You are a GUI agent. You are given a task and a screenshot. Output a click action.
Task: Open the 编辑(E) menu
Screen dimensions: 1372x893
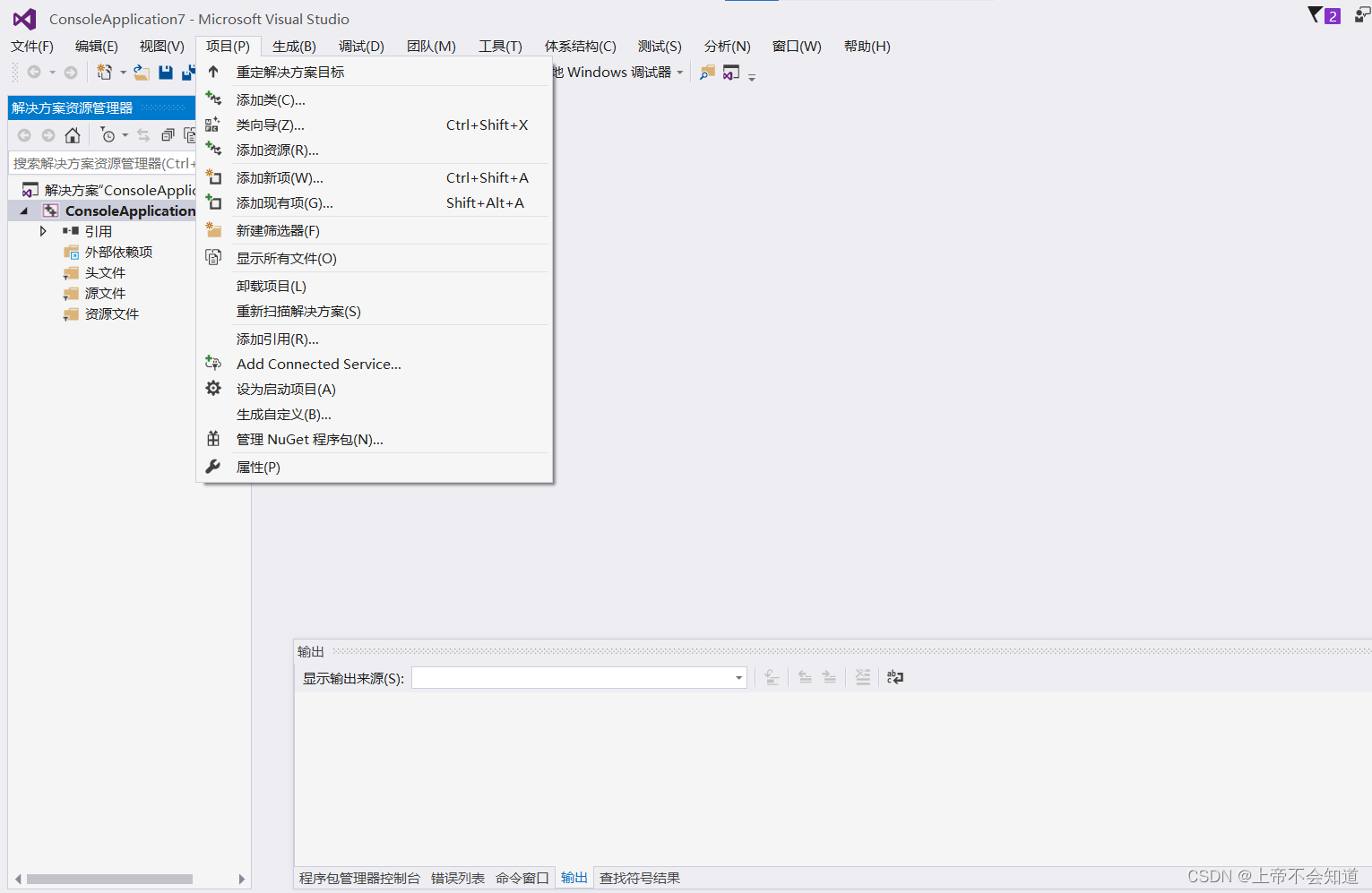click(97, 46)
